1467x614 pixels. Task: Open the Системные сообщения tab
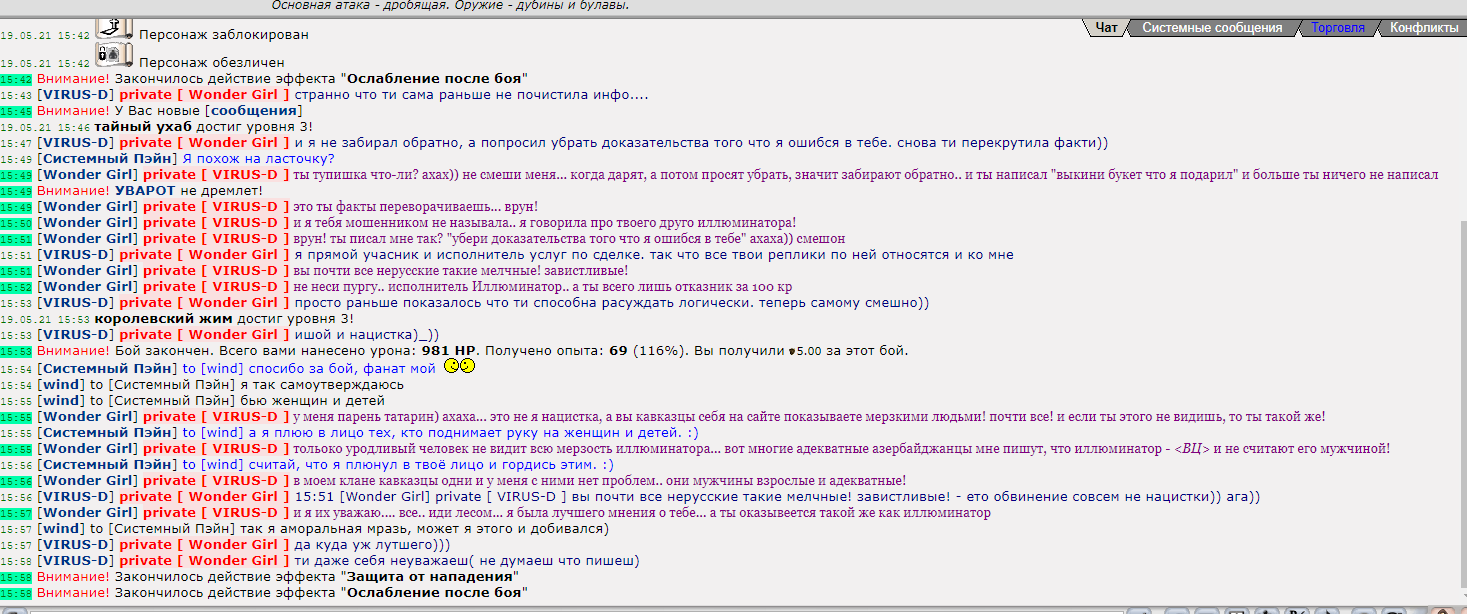coord(1212,28)
